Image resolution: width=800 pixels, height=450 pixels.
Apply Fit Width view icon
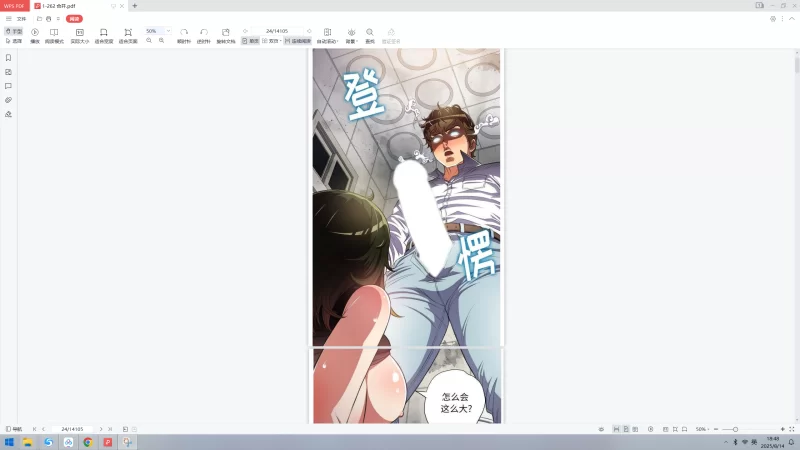(104, 32)
